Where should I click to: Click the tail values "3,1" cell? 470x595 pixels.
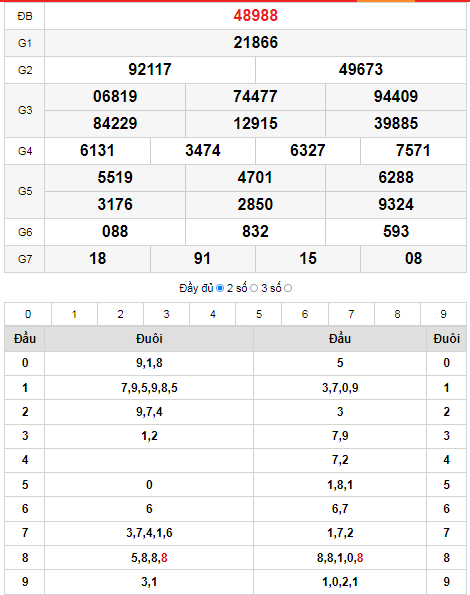pyautogui.click(x=149, y=582)
